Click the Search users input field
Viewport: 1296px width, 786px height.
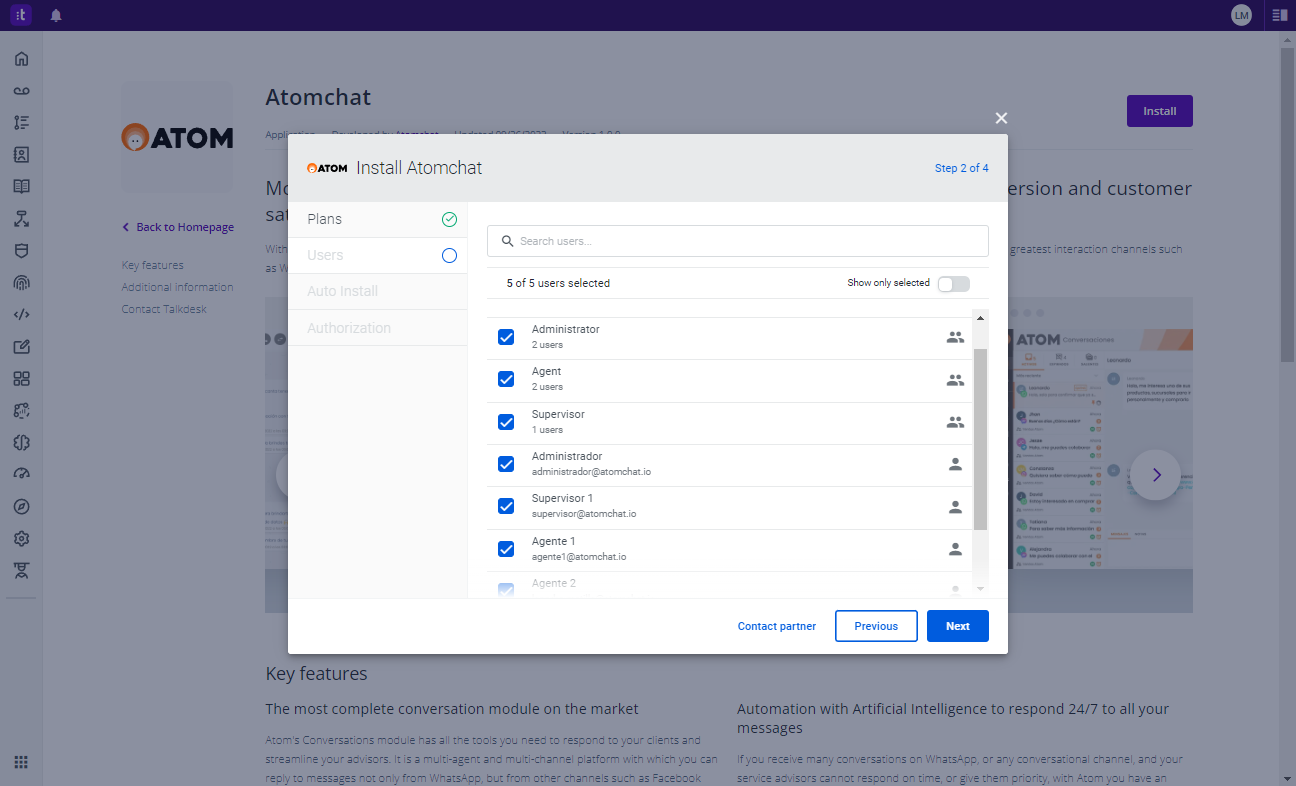[737, 241]
